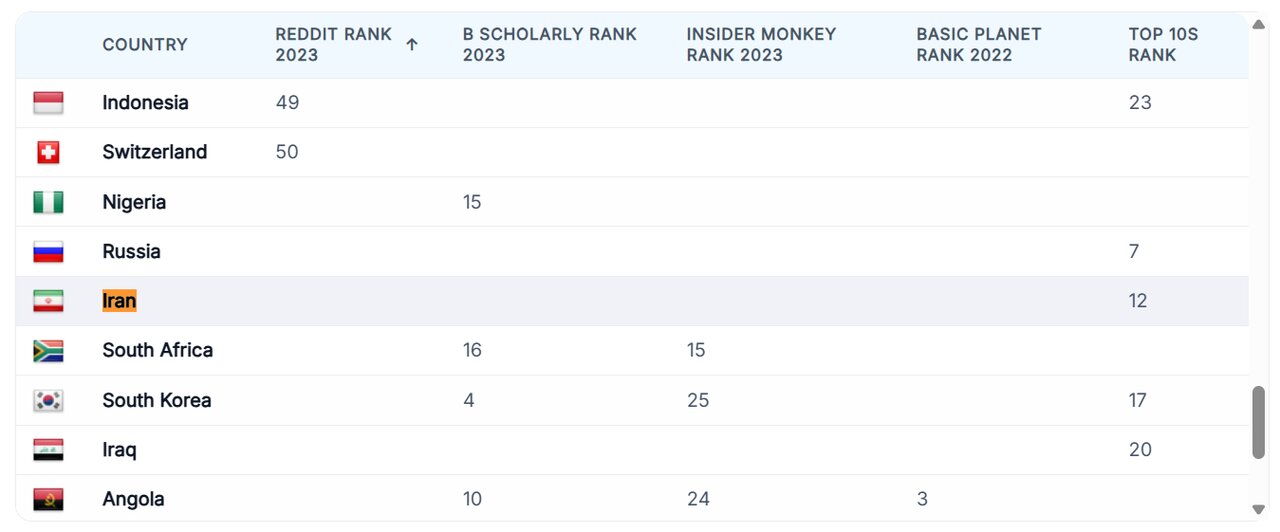The width and height of the screenshot is (1280, 532).
Task: Sort by B Scholarly Rank 2023 column
Action: point(549,44)
